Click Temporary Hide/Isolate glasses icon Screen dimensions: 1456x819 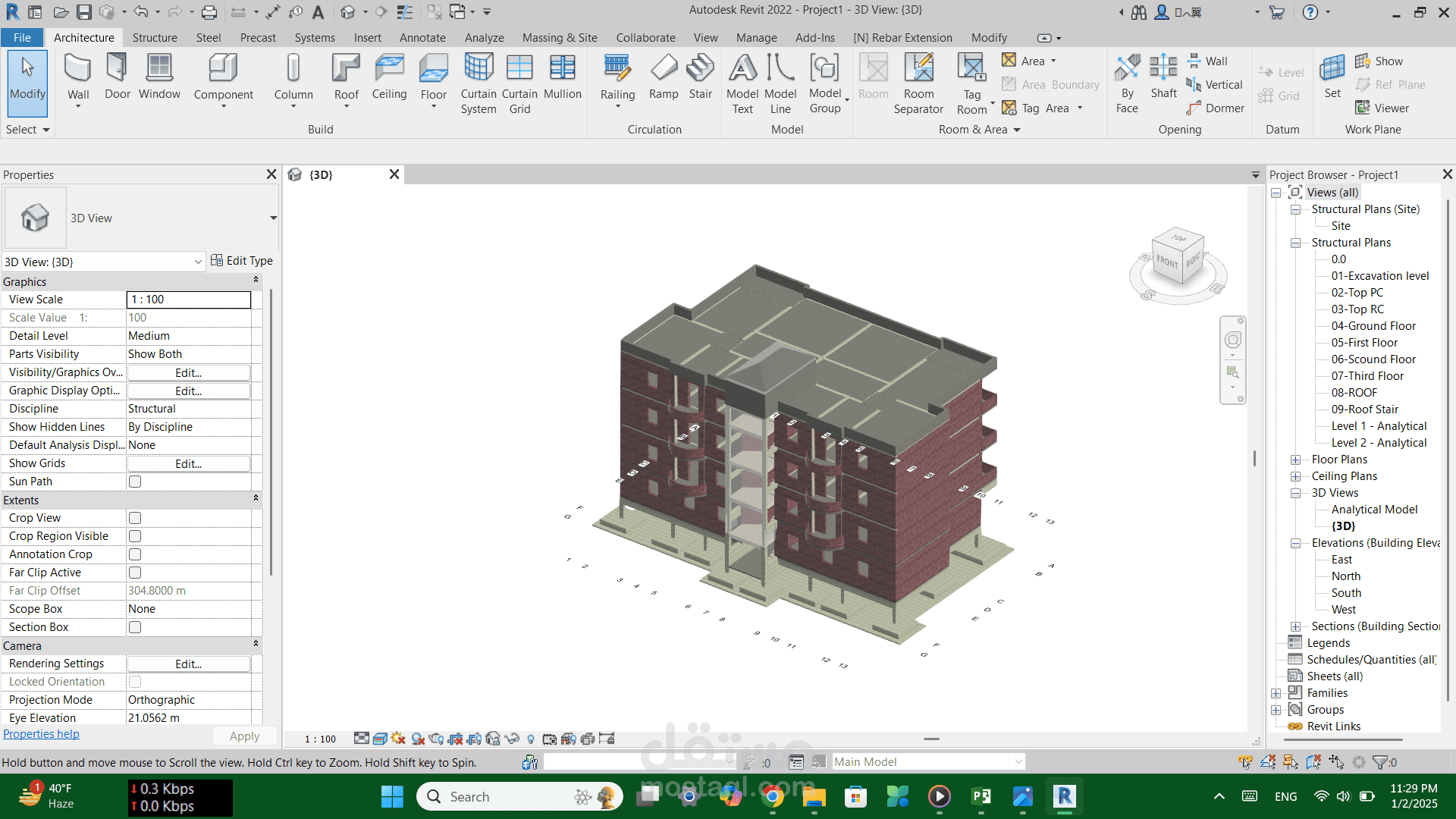pos(512,739)
